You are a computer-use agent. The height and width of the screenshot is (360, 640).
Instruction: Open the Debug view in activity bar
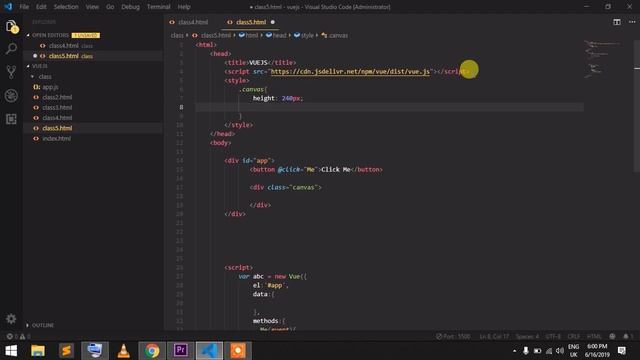11,96
